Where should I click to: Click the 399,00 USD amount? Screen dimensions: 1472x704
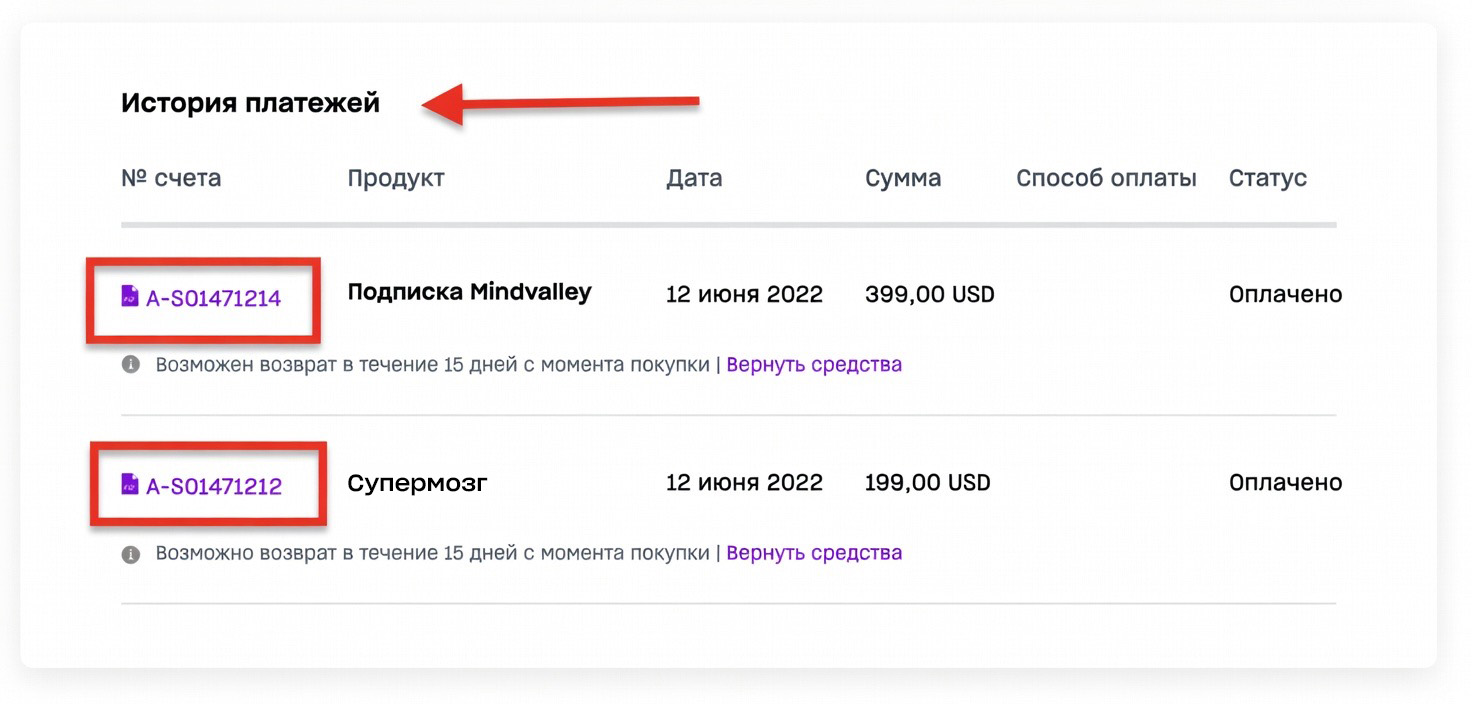(929, 295)
